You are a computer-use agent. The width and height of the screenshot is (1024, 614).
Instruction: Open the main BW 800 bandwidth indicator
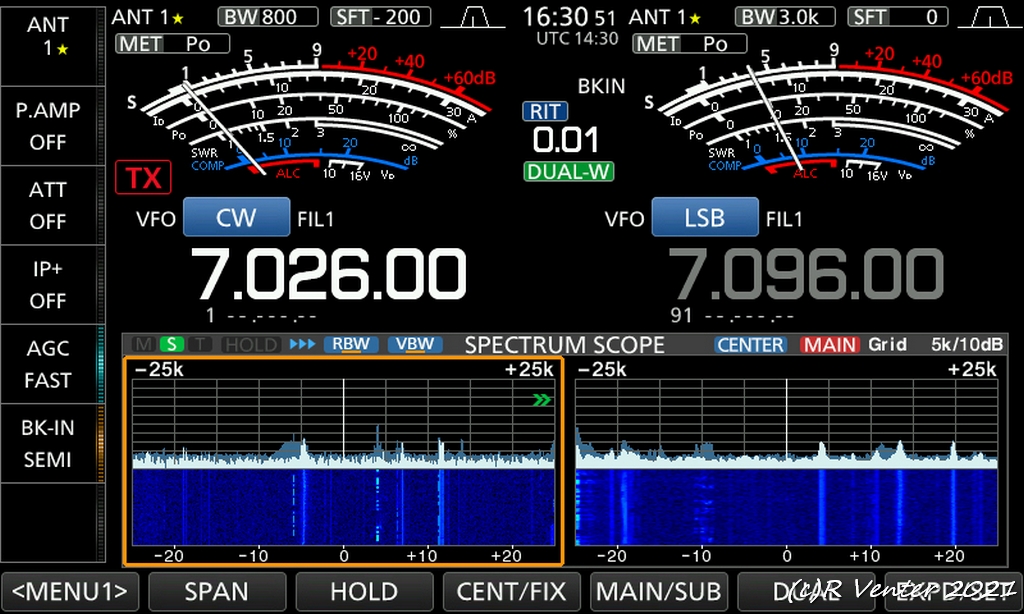coord(268,17)
